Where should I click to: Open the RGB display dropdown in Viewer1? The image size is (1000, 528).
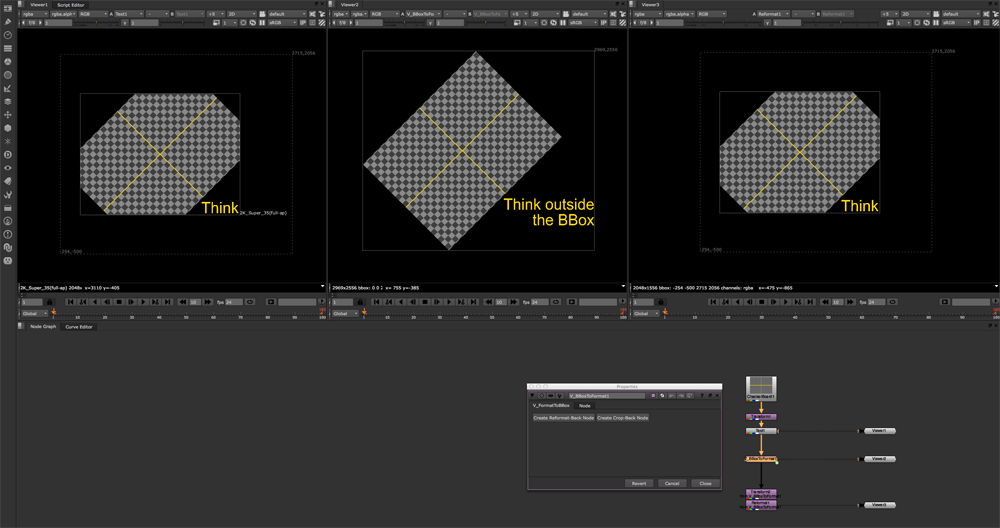pyautogui.click(x=93, y=14)
